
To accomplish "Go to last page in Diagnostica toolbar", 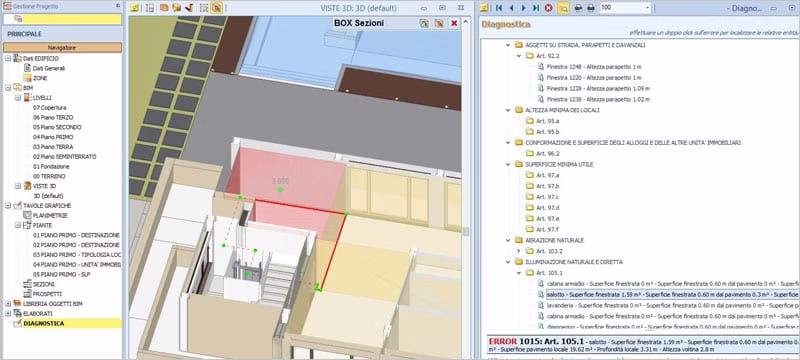I will 536,8.
